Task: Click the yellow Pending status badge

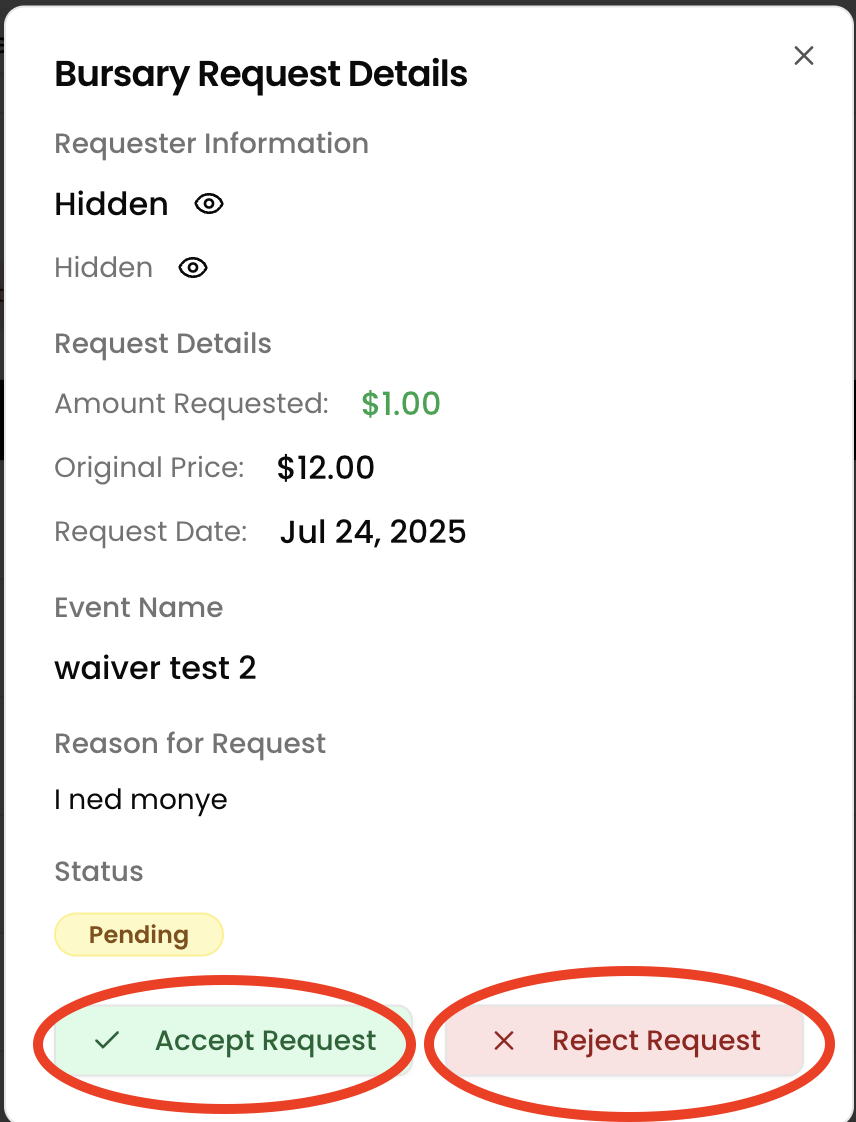Action: pyautogui.click(x=139, y=935)
